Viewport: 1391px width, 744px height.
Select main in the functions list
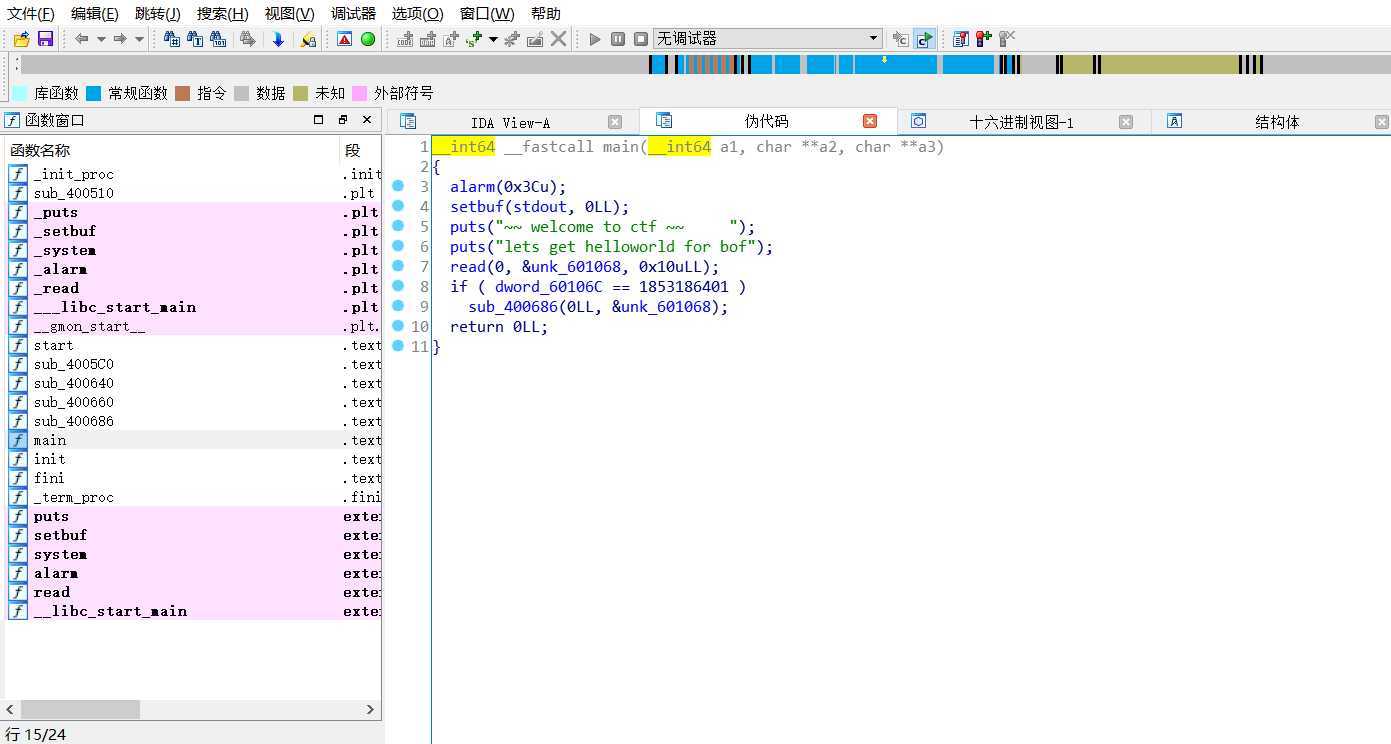(x=192, y=440)
